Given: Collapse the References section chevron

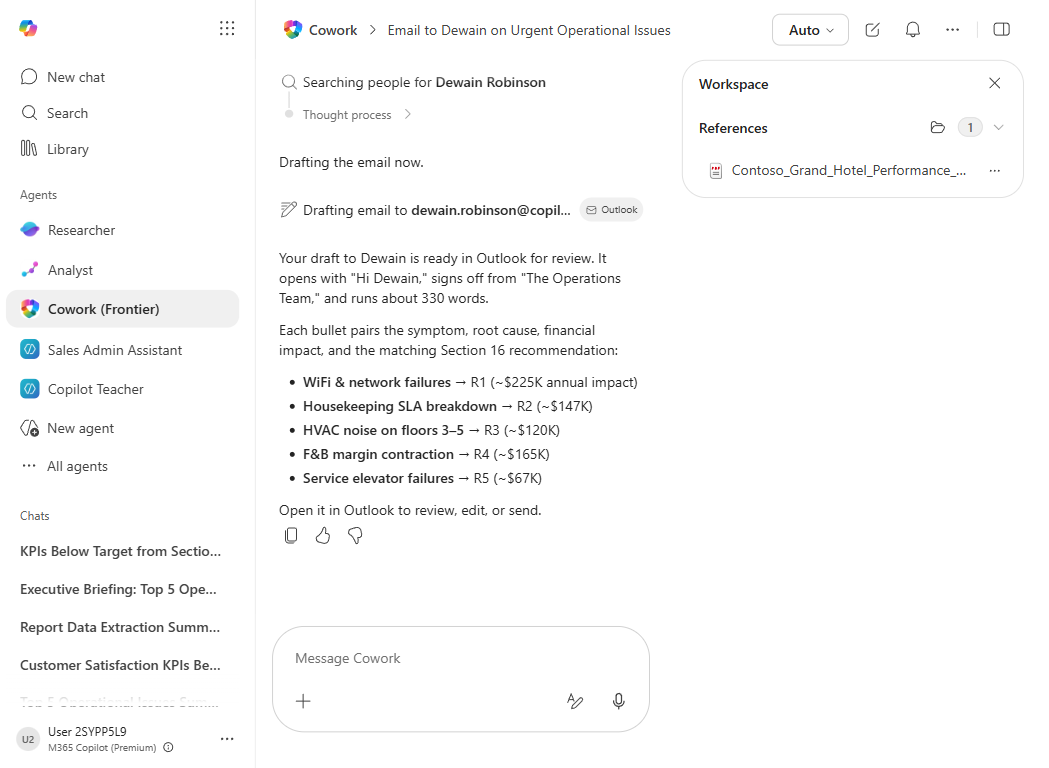Looking at the screenshot, I should 999,127.
